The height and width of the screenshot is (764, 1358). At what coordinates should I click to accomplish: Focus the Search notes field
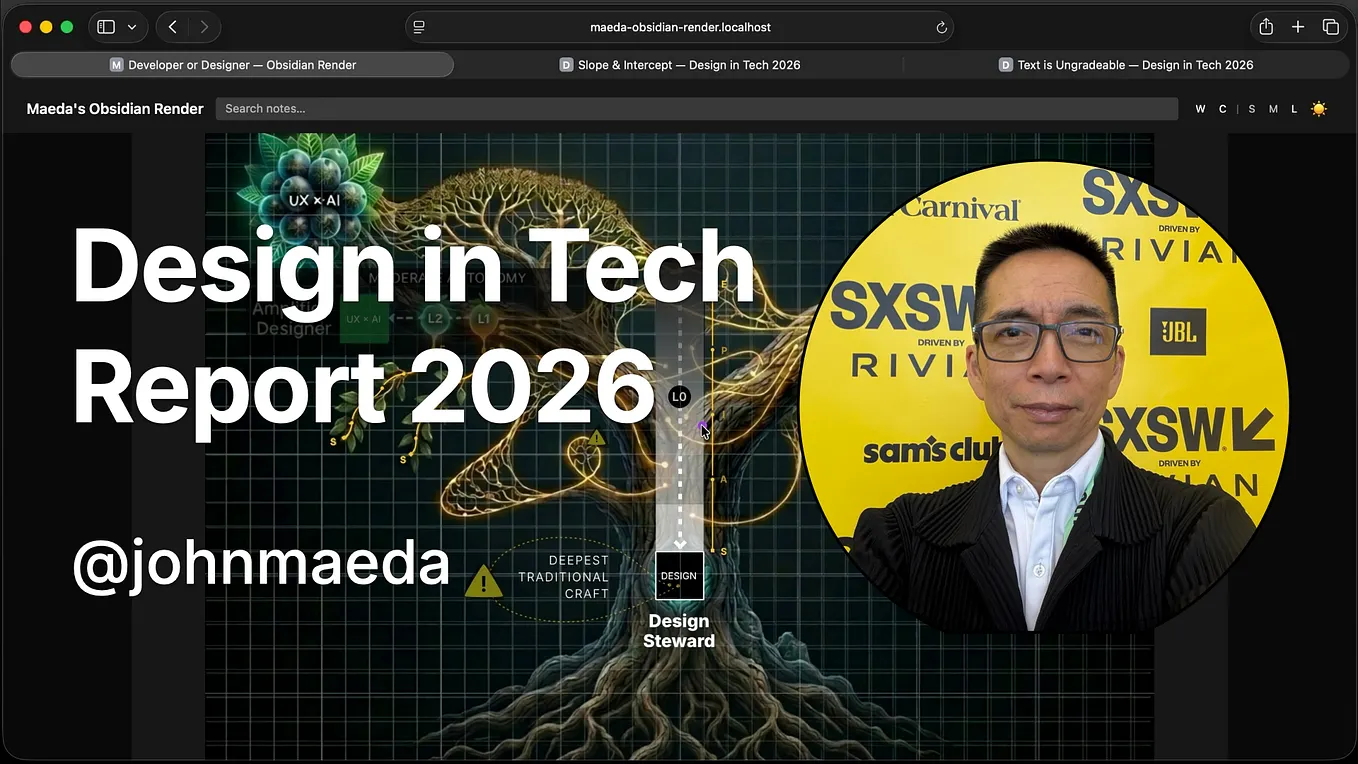coord(697,109)
